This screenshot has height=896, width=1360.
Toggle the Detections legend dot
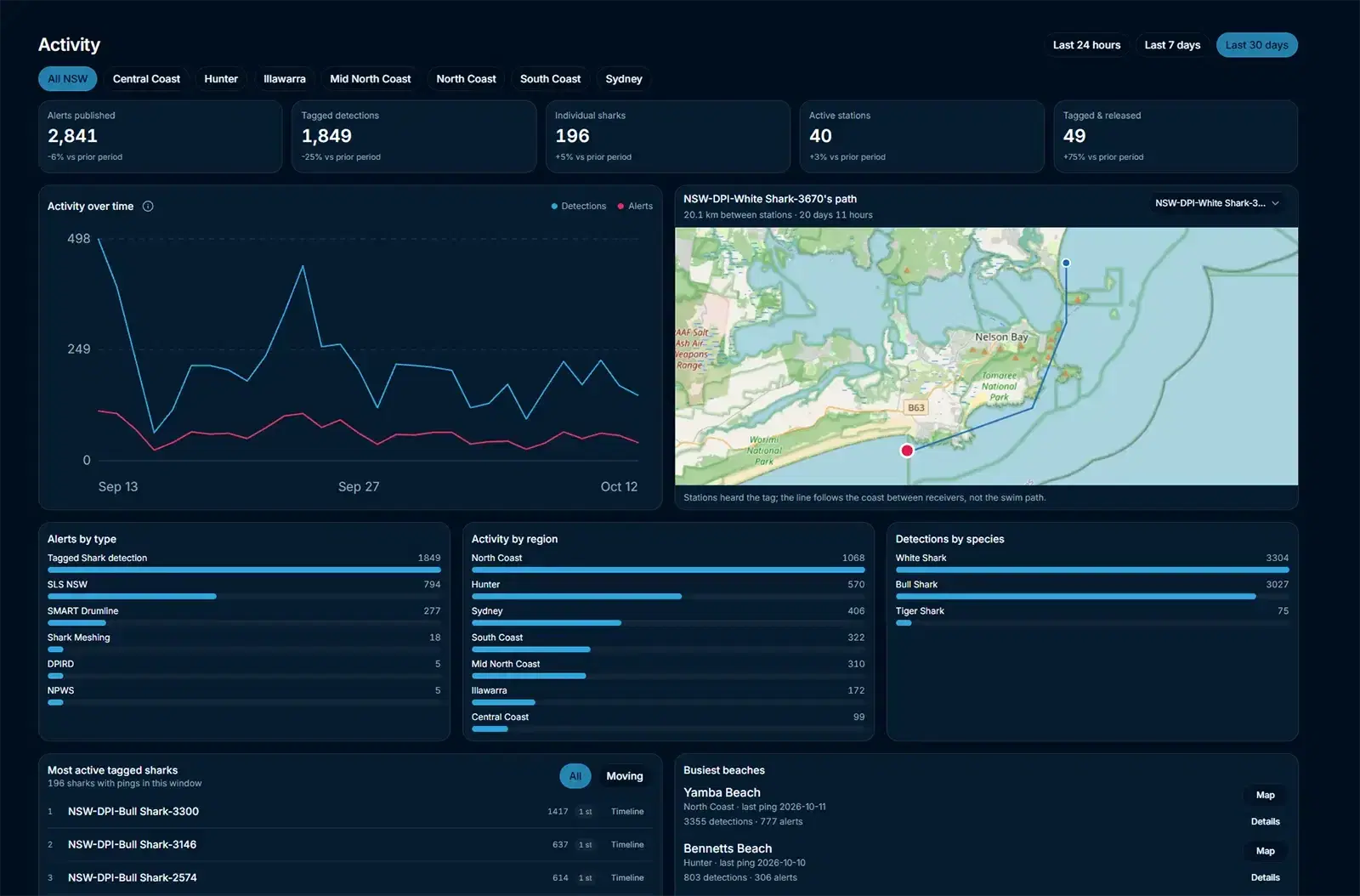coord(554,207)
